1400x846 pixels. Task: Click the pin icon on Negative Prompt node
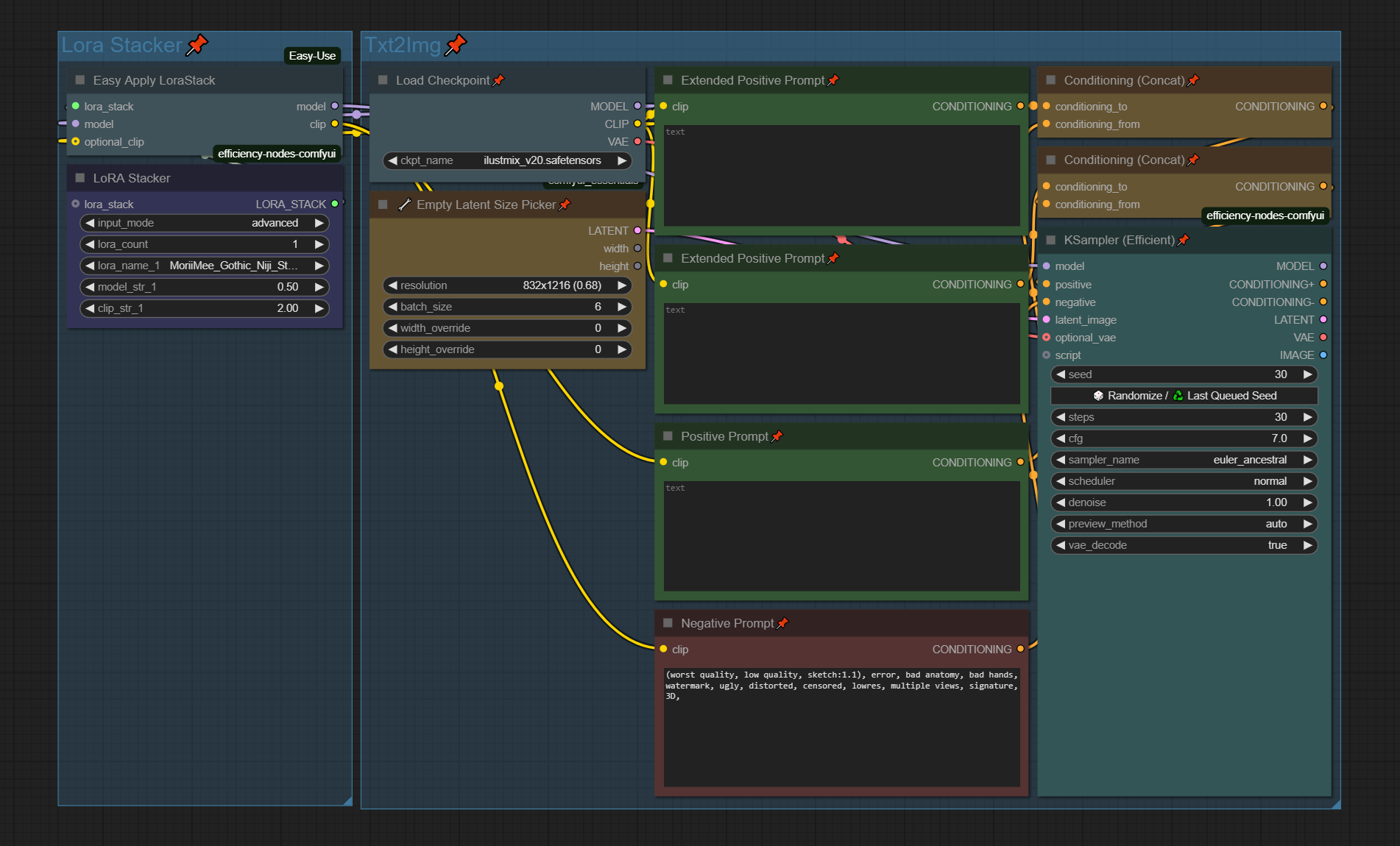[x=782, y=623]
